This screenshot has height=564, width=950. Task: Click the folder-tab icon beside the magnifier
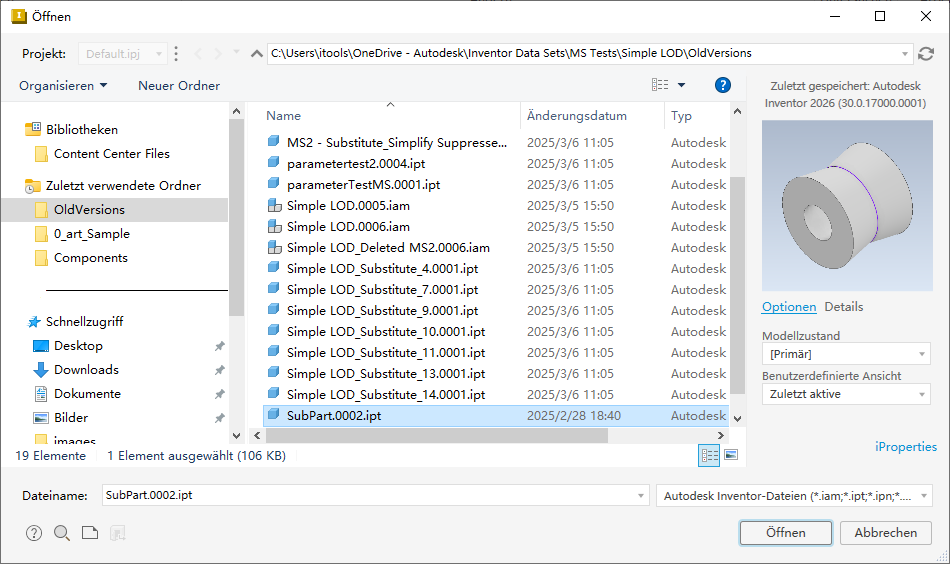click(x=90, y=533)
